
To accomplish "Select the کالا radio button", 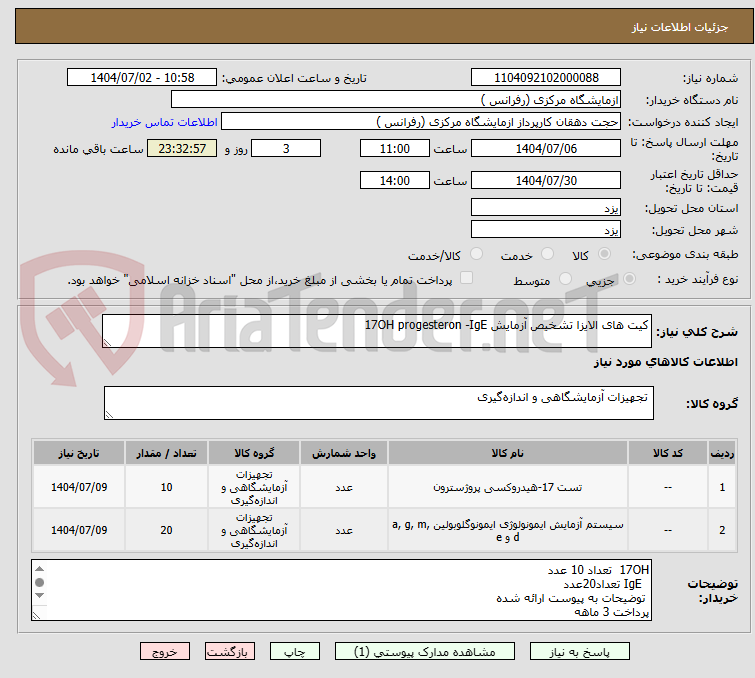I will pyautogui.click(x=604, y=254).
